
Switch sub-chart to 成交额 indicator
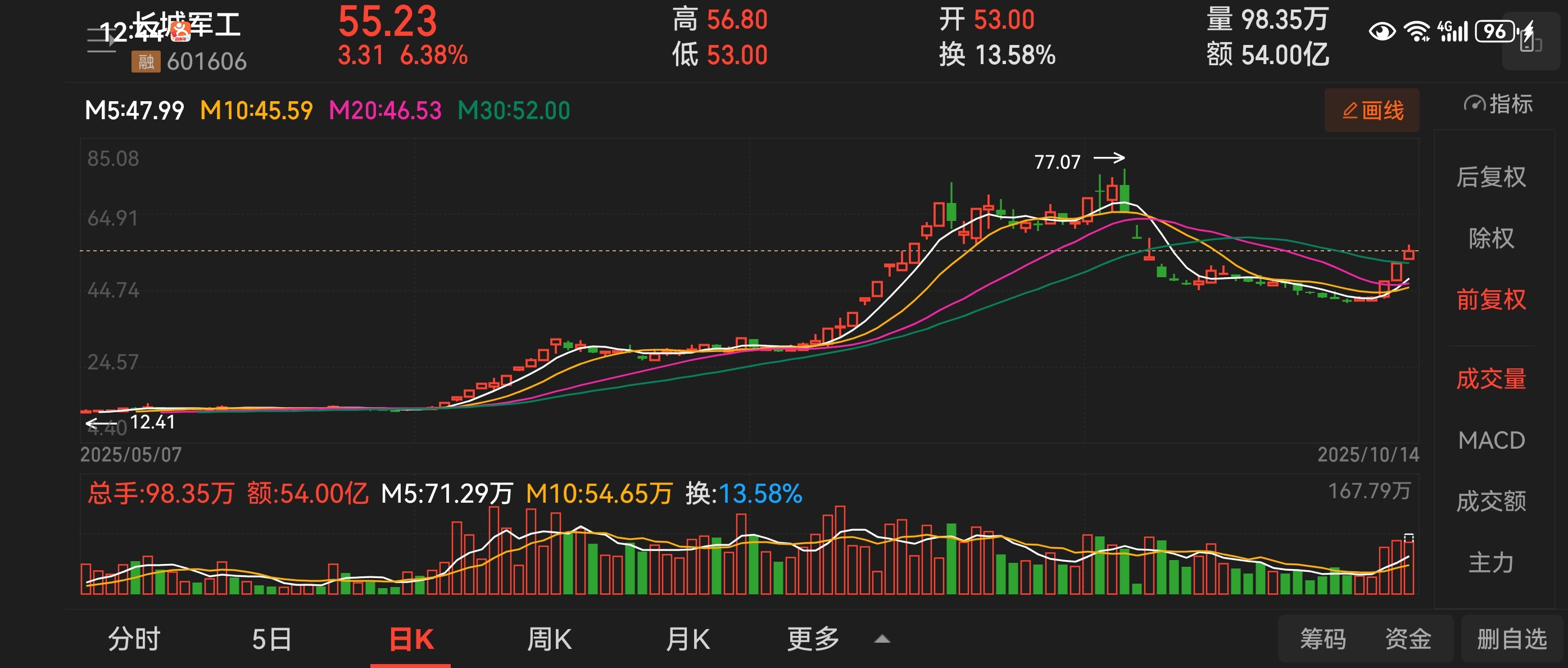1490,502
